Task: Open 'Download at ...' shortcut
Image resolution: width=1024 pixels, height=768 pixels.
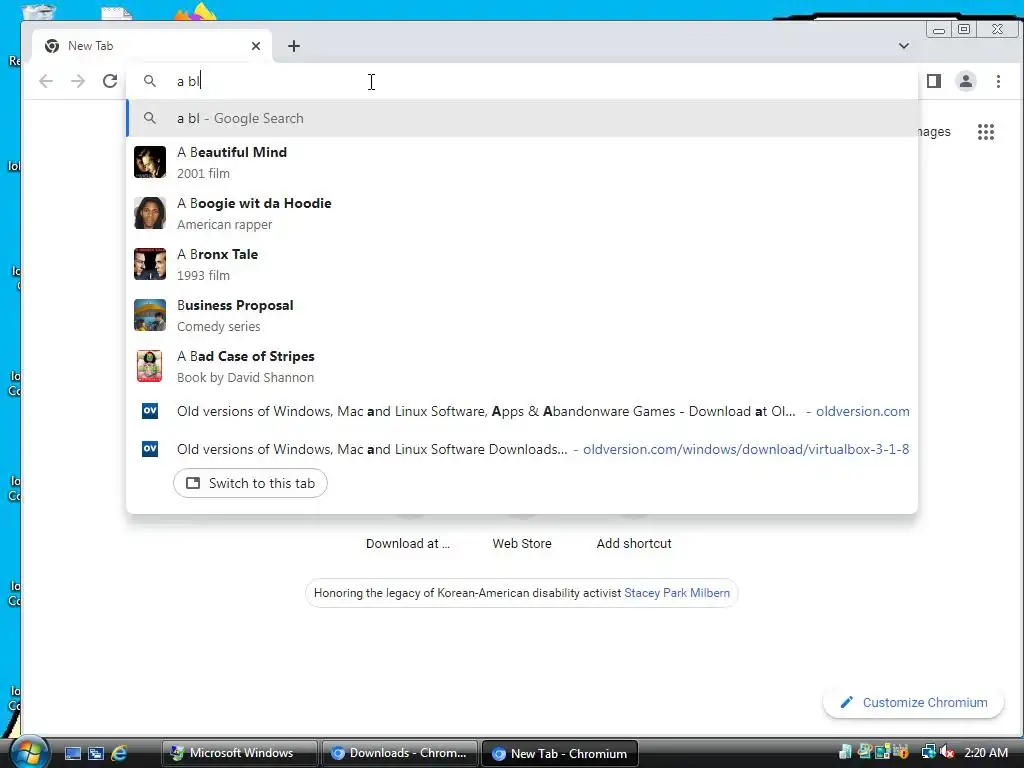Action: coord(408,543)
